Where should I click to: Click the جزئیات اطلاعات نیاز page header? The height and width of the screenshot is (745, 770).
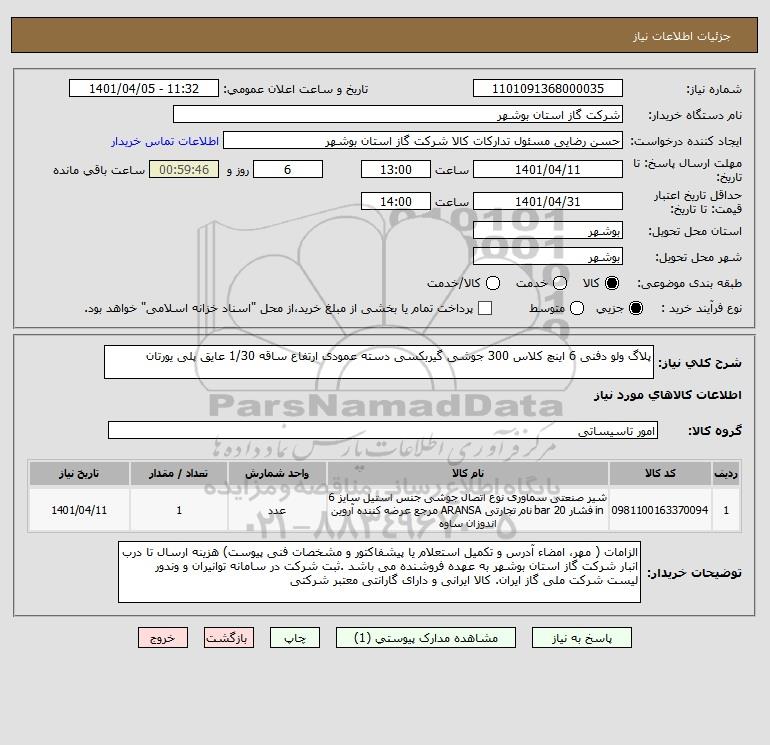pyautogui.click(x=682, y=37)
